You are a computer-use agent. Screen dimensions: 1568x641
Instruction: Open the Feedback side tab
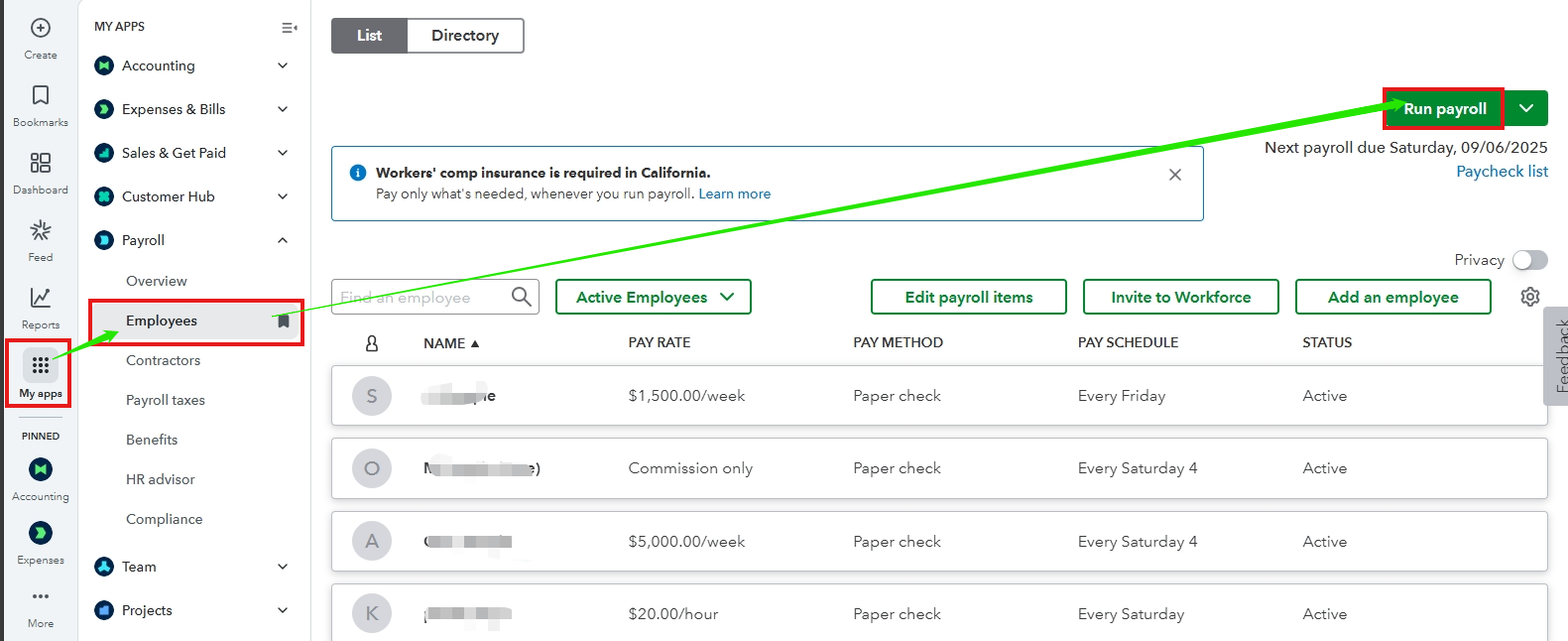[x=1557, y=356]
